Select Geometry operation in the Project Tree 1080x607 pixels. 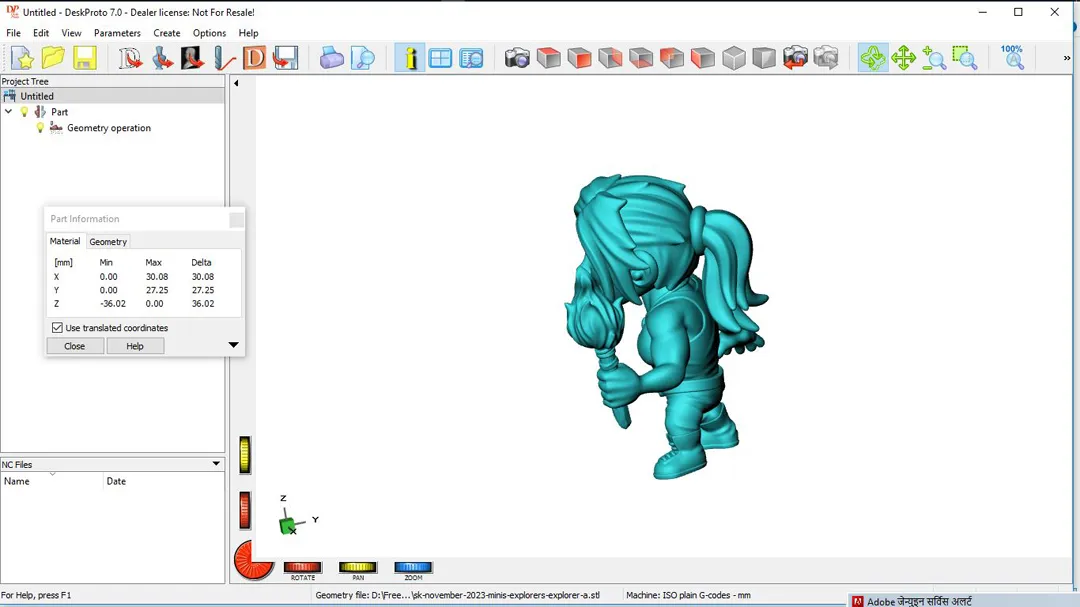(x=109, y=127)
